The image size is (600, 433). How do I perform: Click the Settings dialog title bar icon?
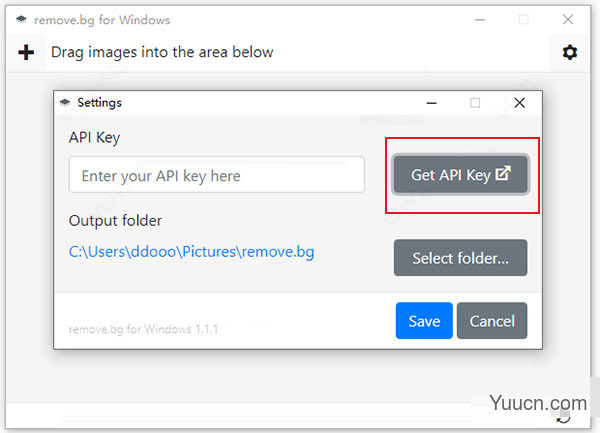tap(66, 102)
